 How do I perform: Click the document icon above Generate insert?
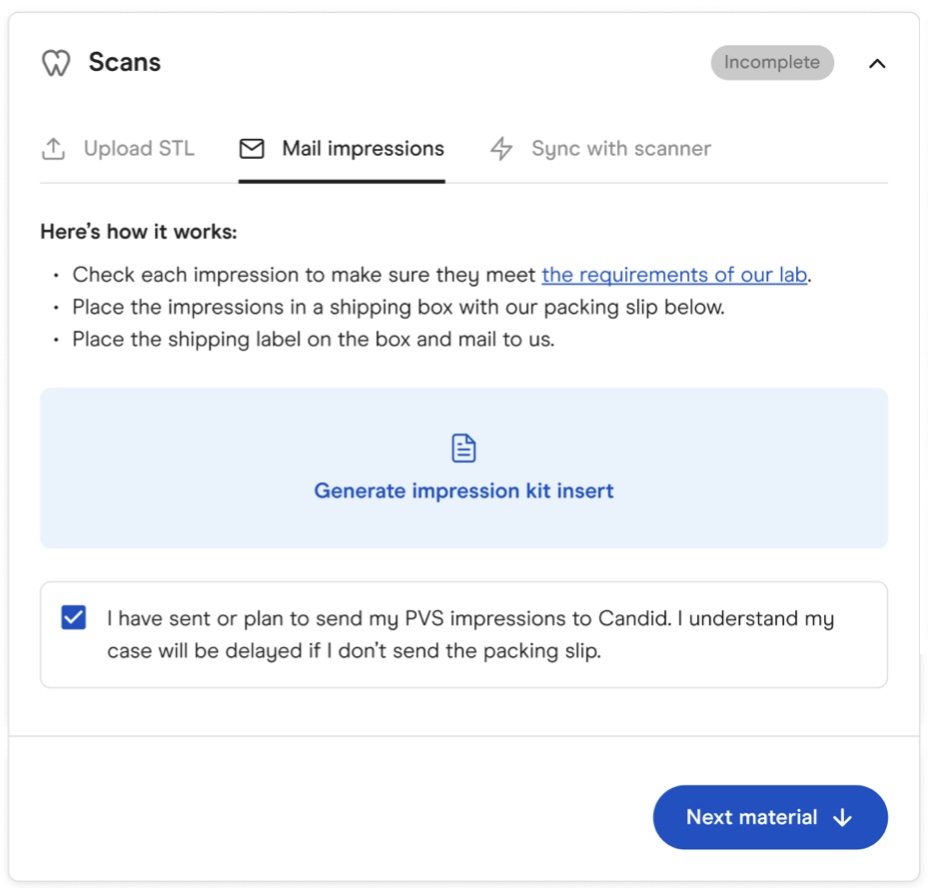coord(464,448)
